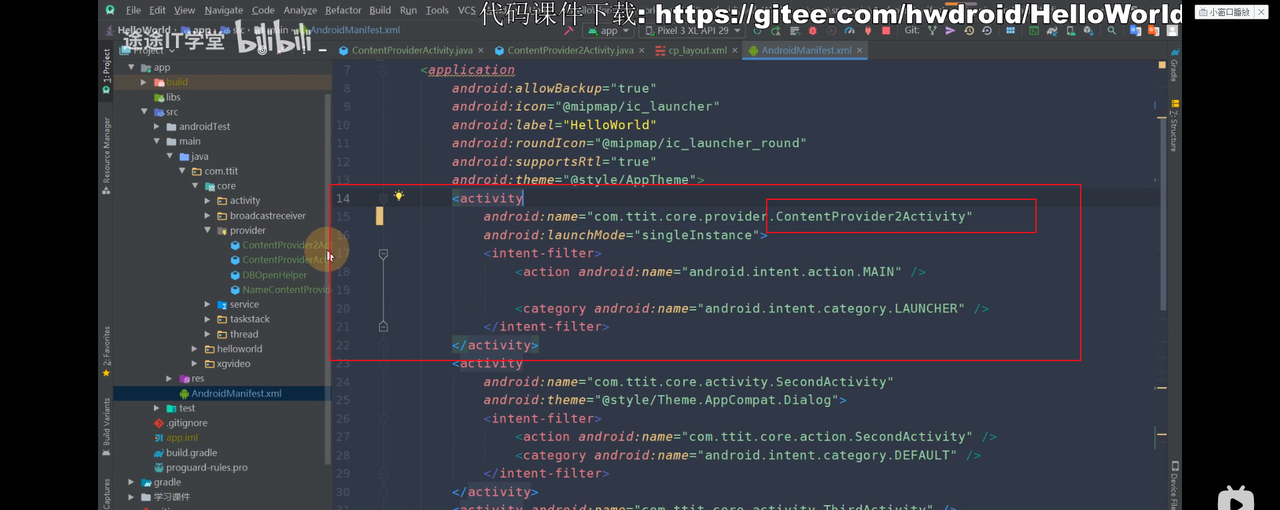Close the cp_layout.xml tab
Screen dimensions: 1280x510
click(x=734, y=50)
